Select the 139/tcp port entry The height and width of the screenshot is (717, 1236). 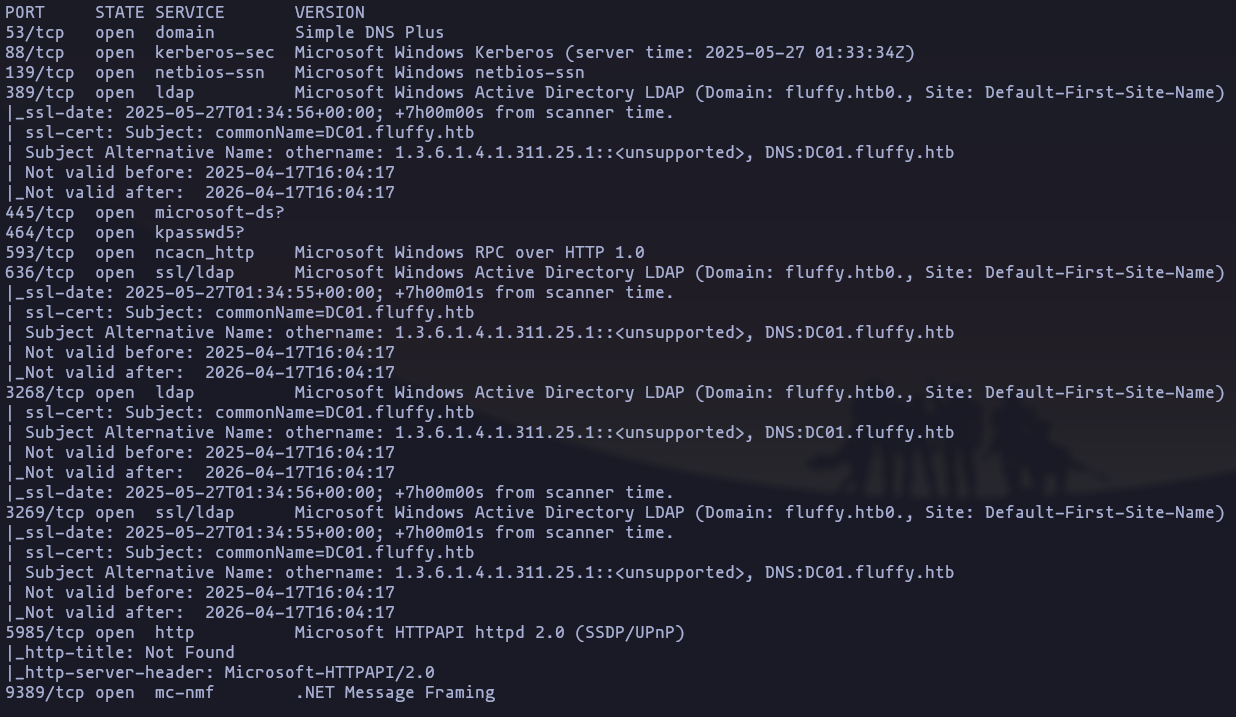40,72
